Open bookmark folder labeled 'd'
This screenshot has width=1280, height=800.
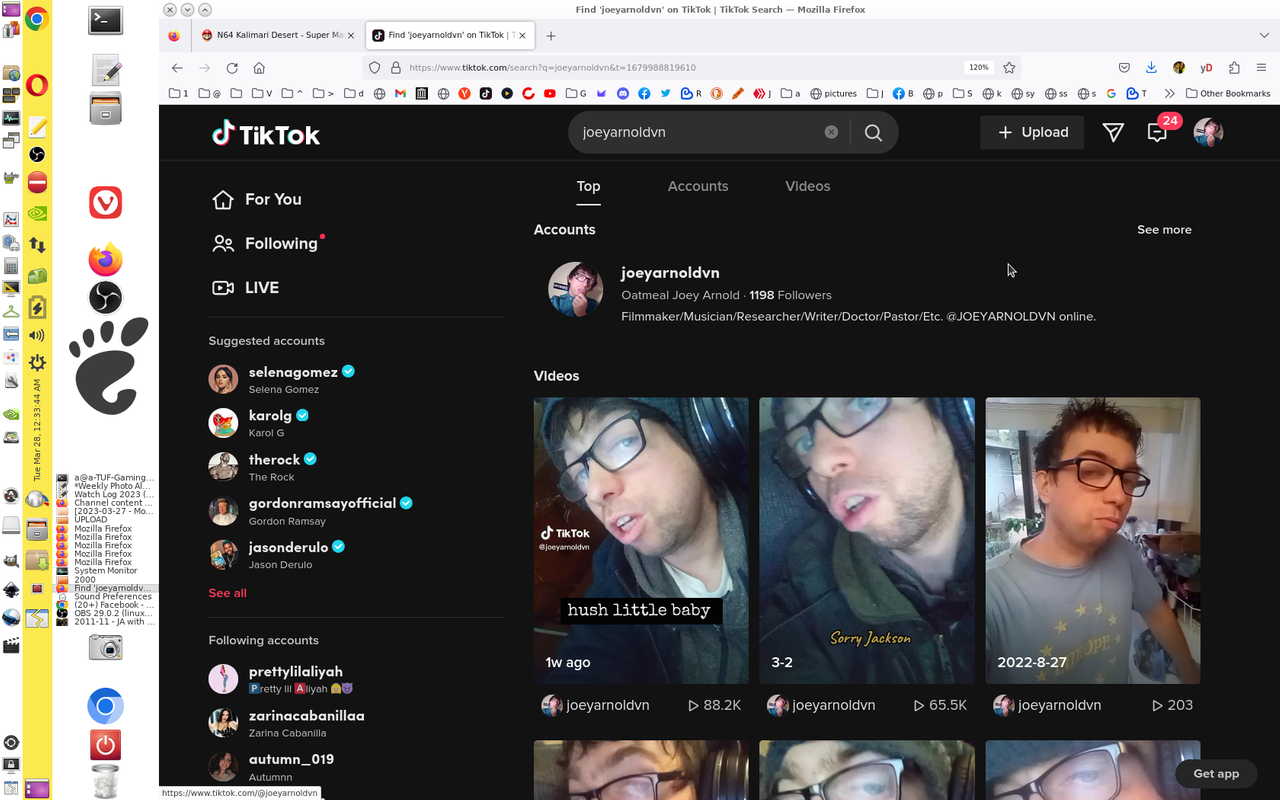354,93
